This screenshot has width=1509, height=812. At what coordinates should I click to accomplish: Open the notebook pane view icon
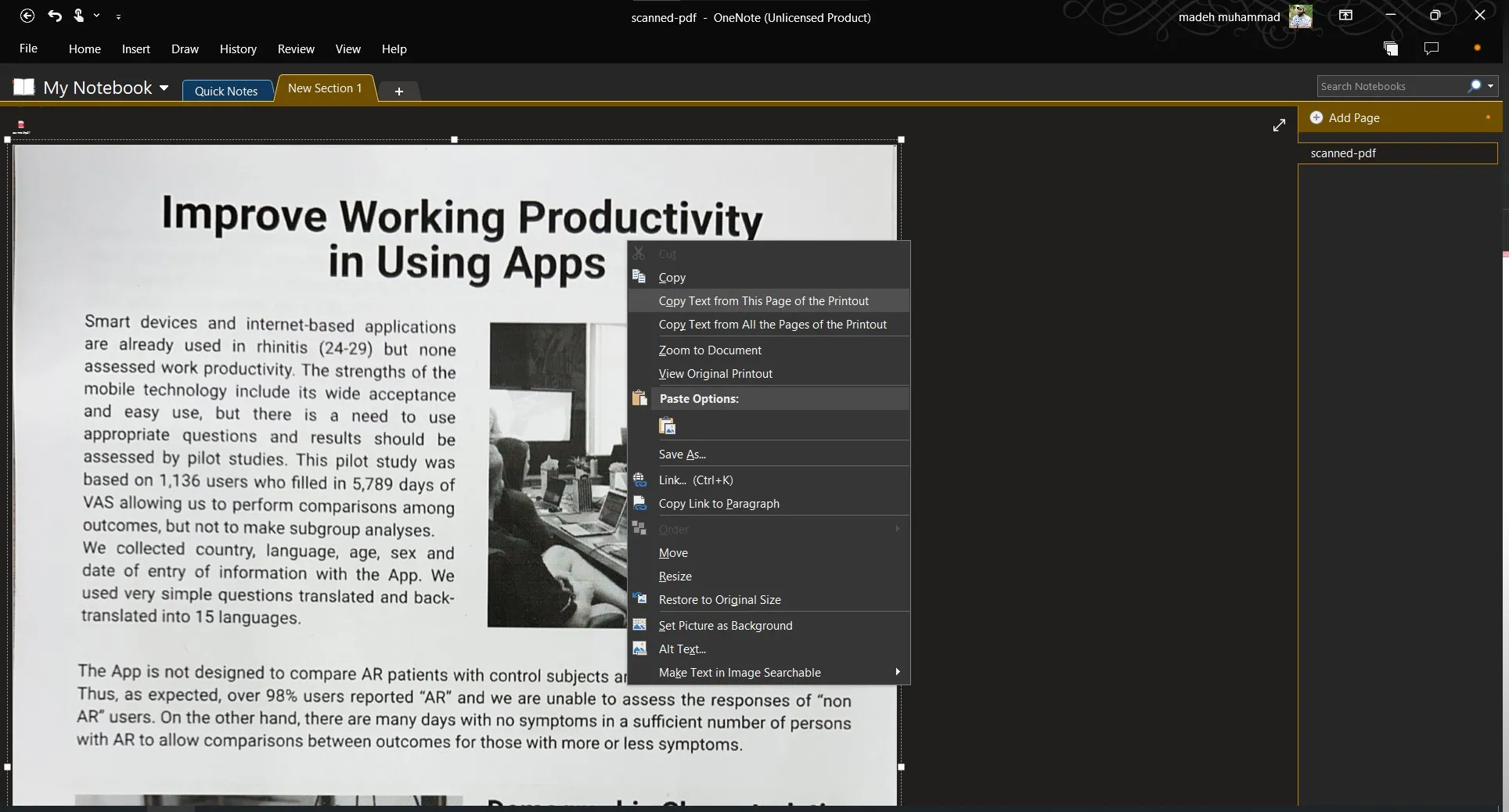[x=1390, y=49]
